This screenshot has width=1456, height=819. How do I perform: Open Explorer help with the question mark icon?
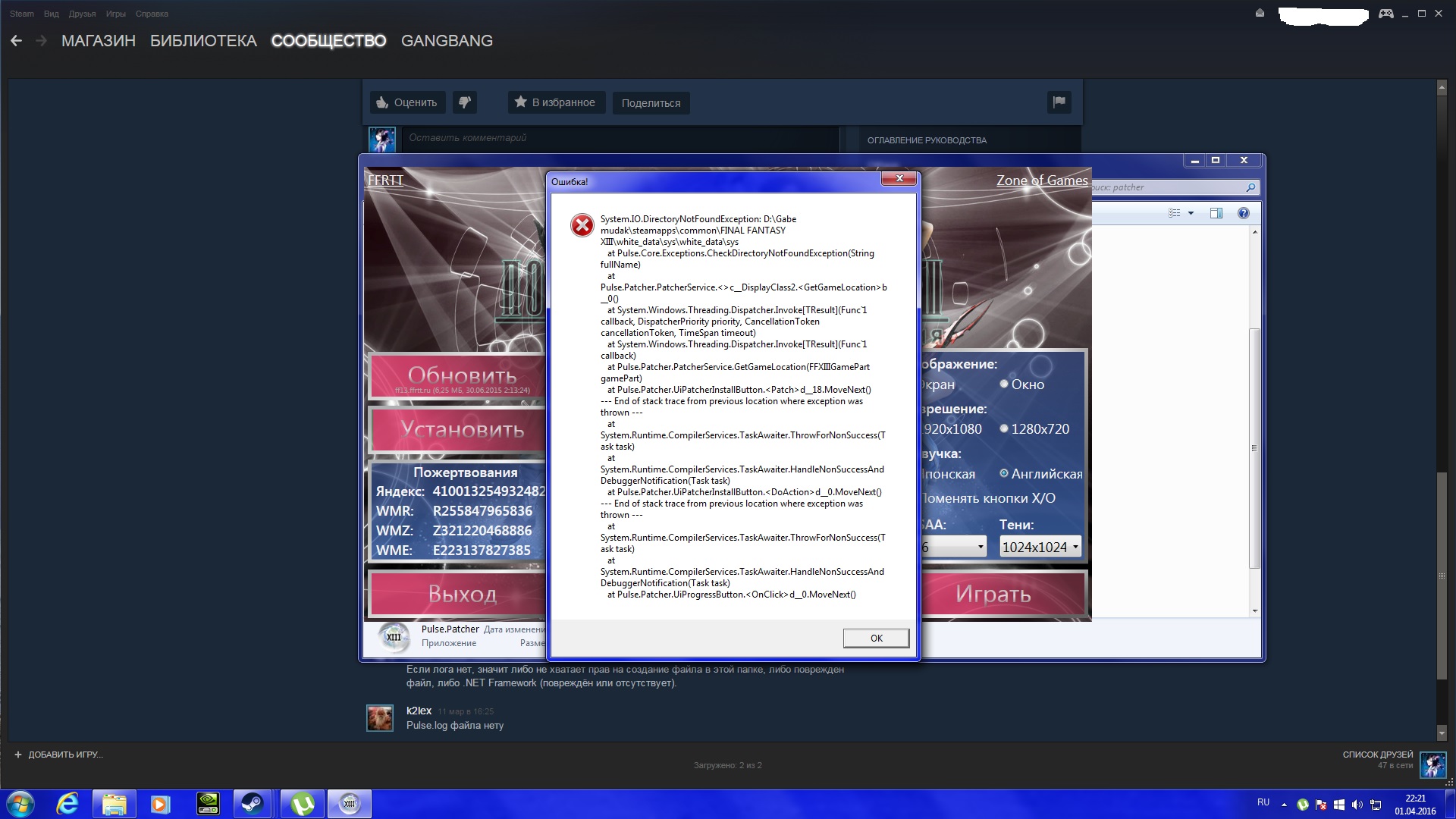coord(1244,213)
